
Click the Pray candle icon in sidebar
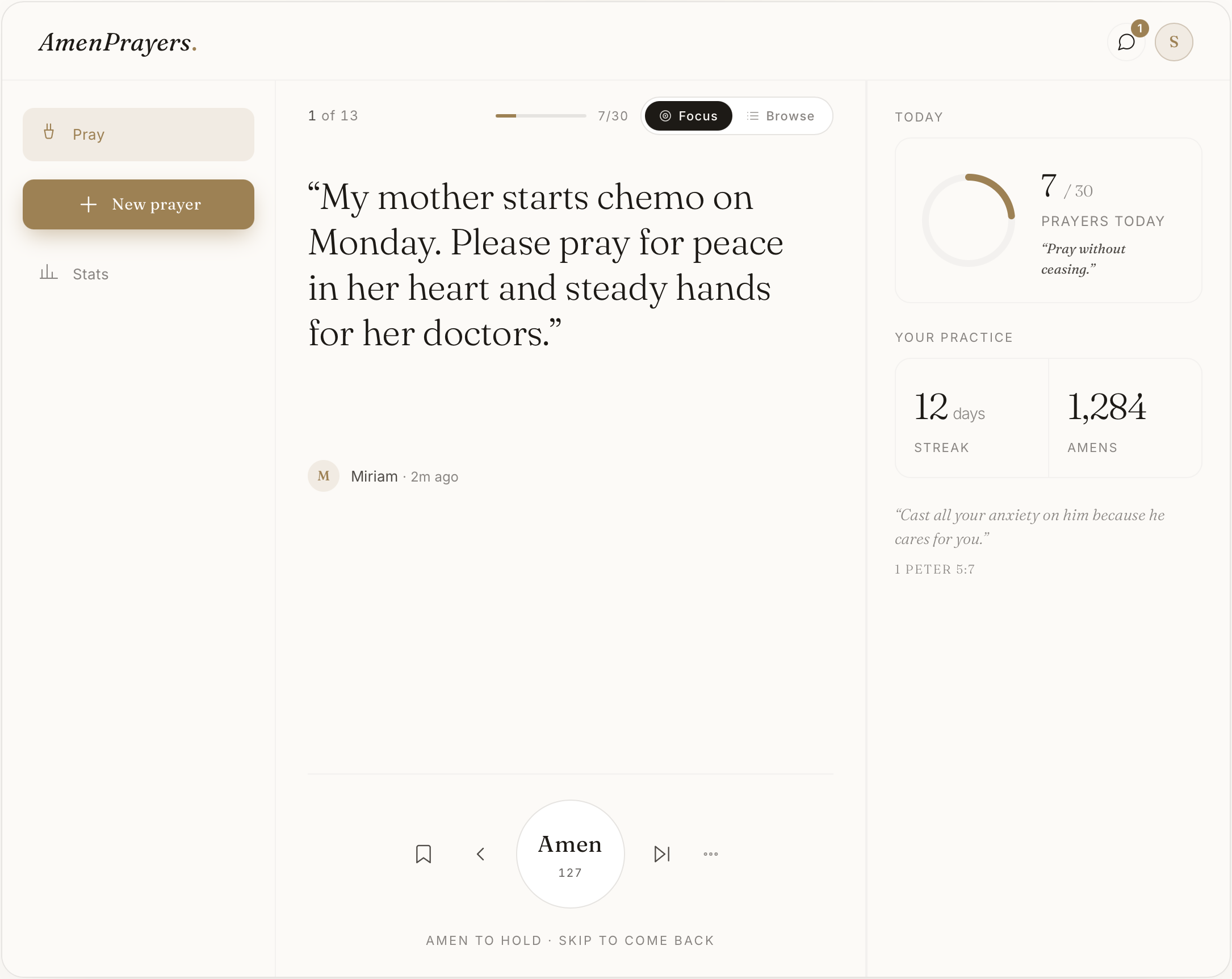pos(49,132)
